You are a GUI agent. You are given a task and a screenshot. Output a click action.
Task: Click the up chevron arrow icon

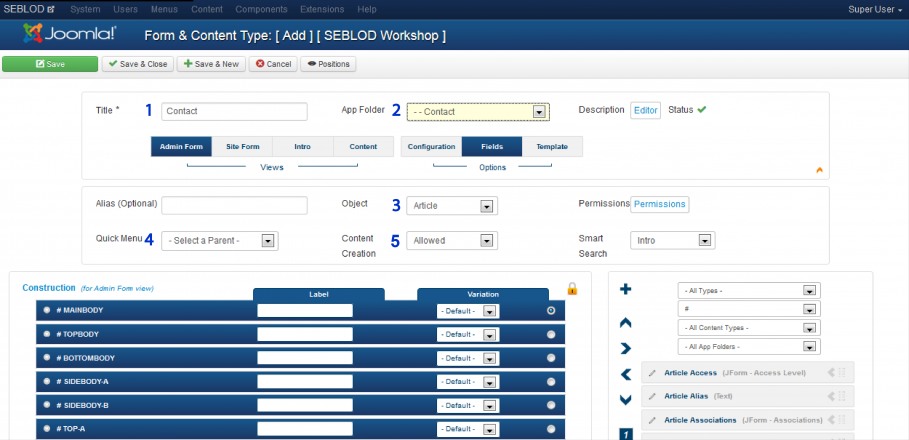626,323
